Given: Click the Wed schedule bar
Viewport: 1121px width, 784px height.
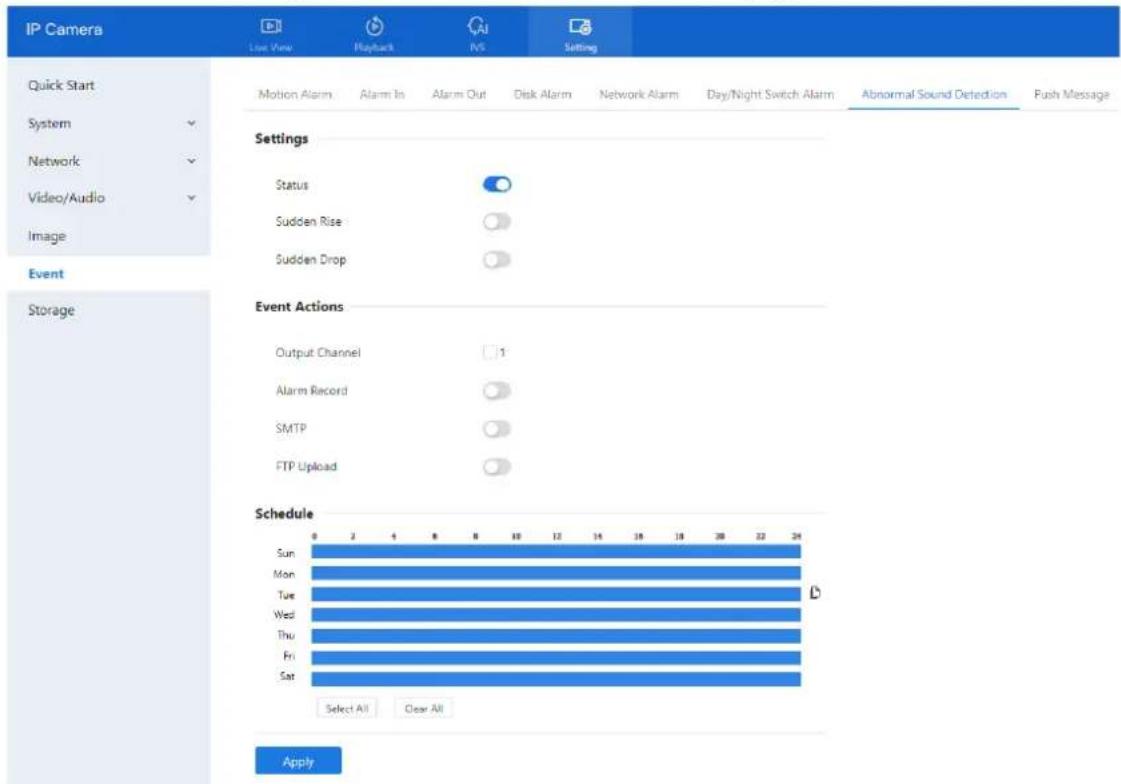Looking at the screenshot, I should point(555,615).
